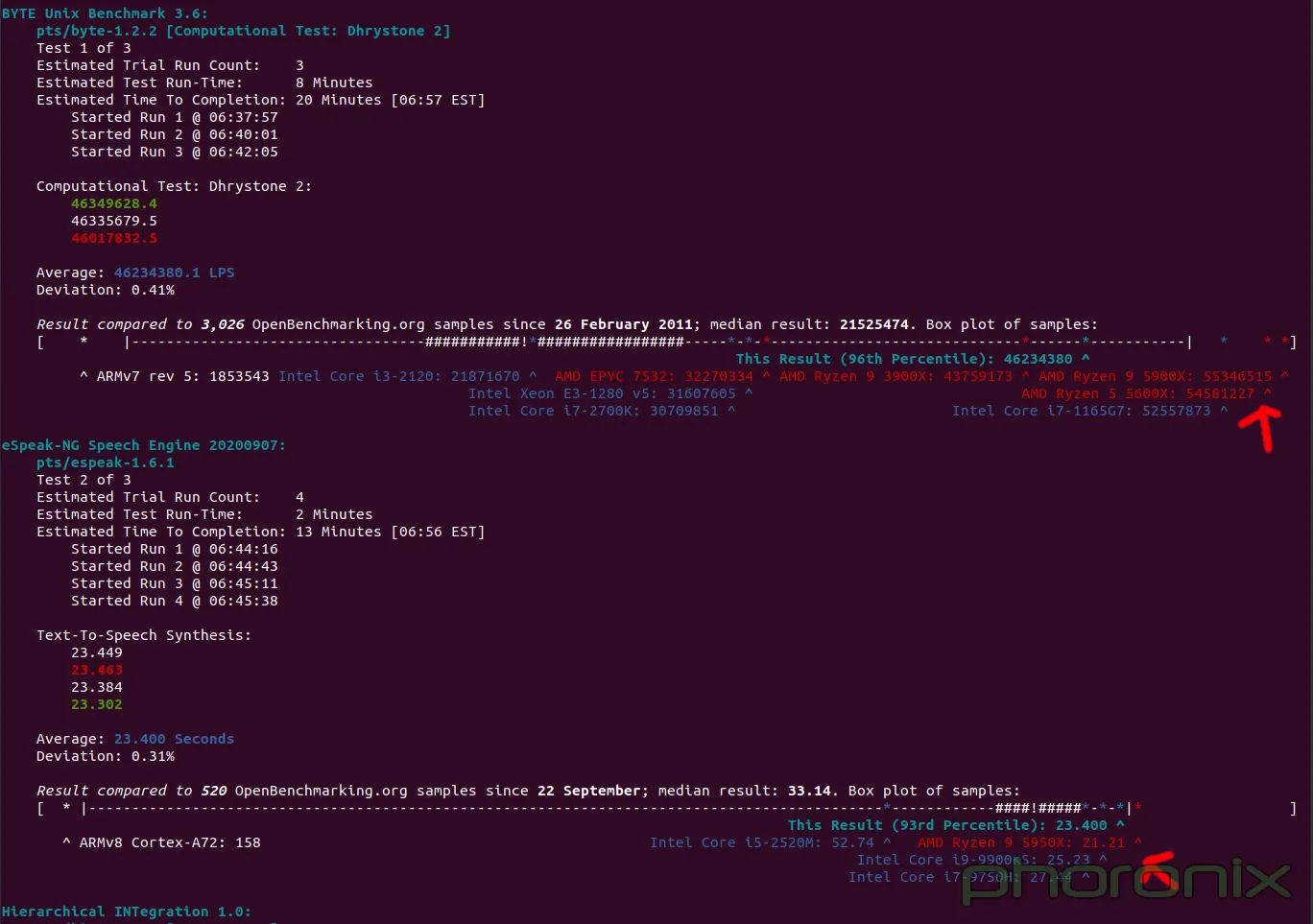Select the '13 Minutes [06:56 EST]' completion estimate
Screen dimensions: 1313x924
[x=390, y=532]
